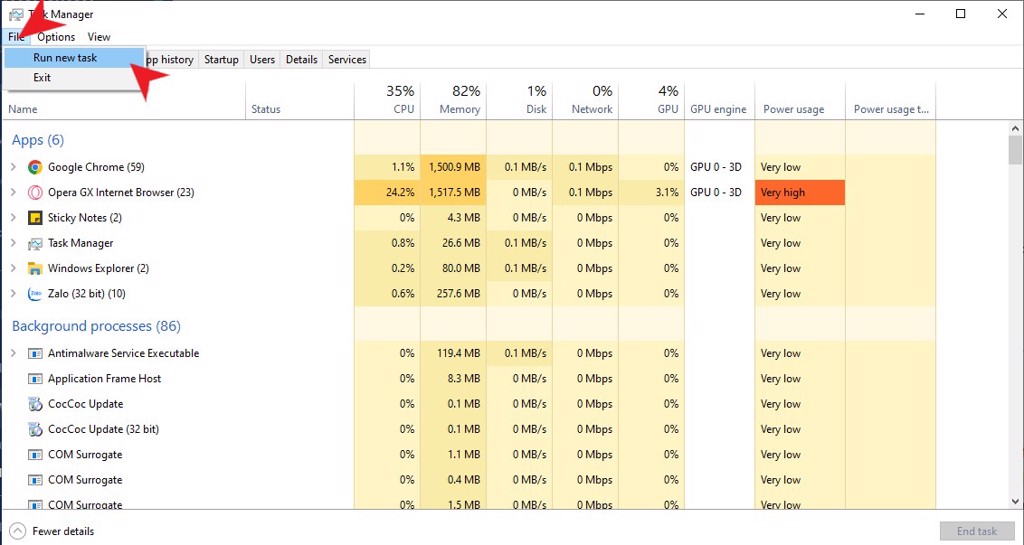
Task: Sort processes by CPU column
Action: [387, 101]
